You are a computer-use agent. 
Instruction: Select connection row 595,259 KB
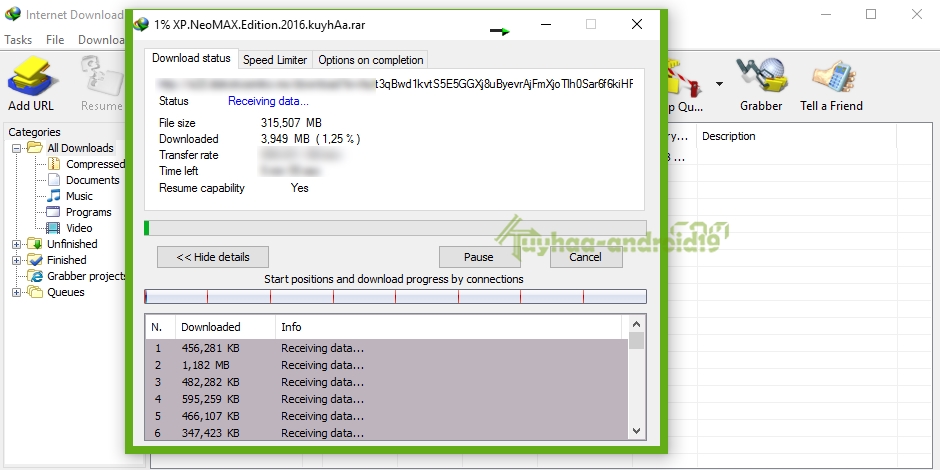386,399
